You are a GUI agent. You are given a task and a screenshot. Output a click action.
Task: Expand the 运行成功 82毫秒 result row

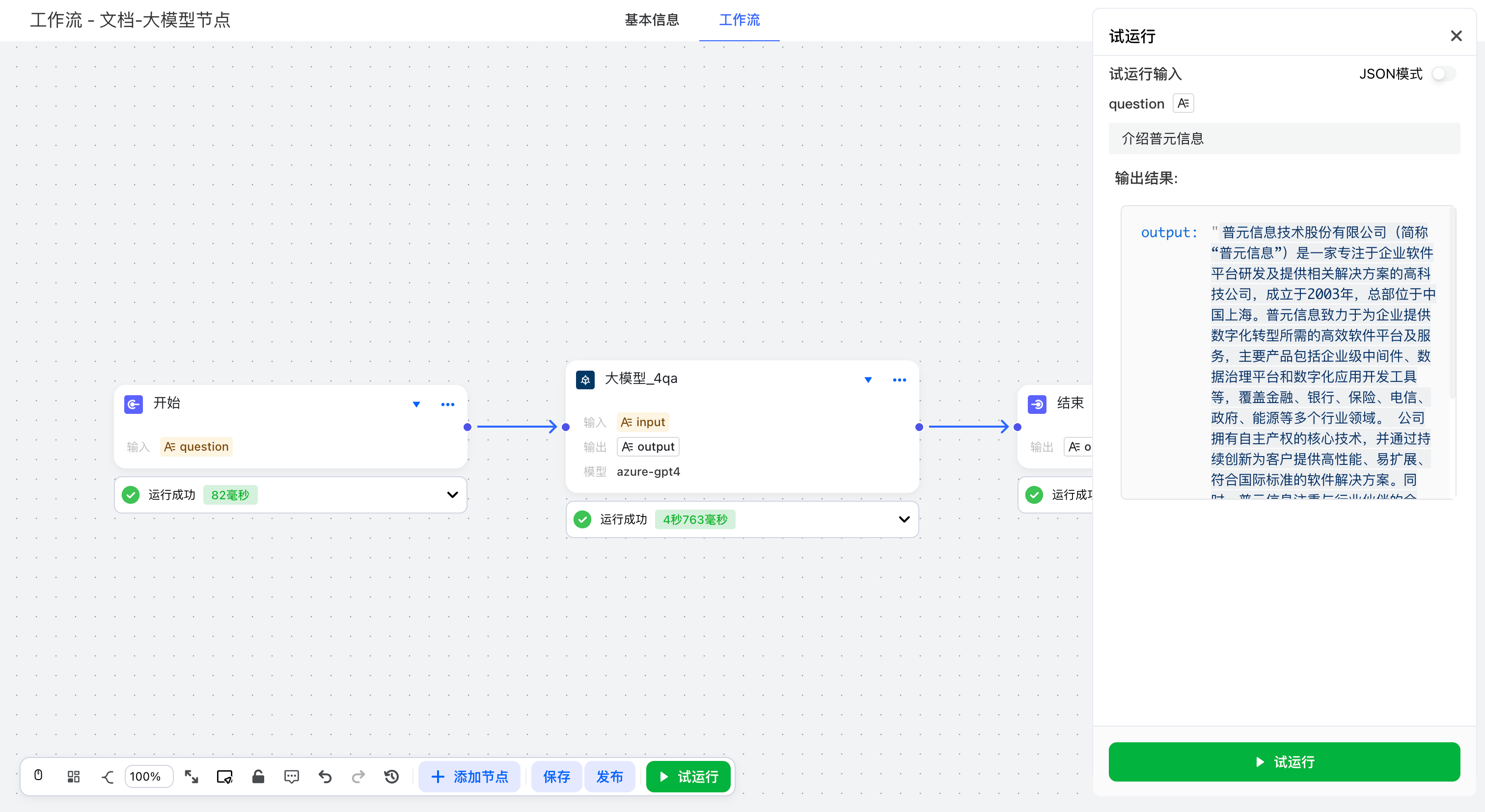(453, 494)
